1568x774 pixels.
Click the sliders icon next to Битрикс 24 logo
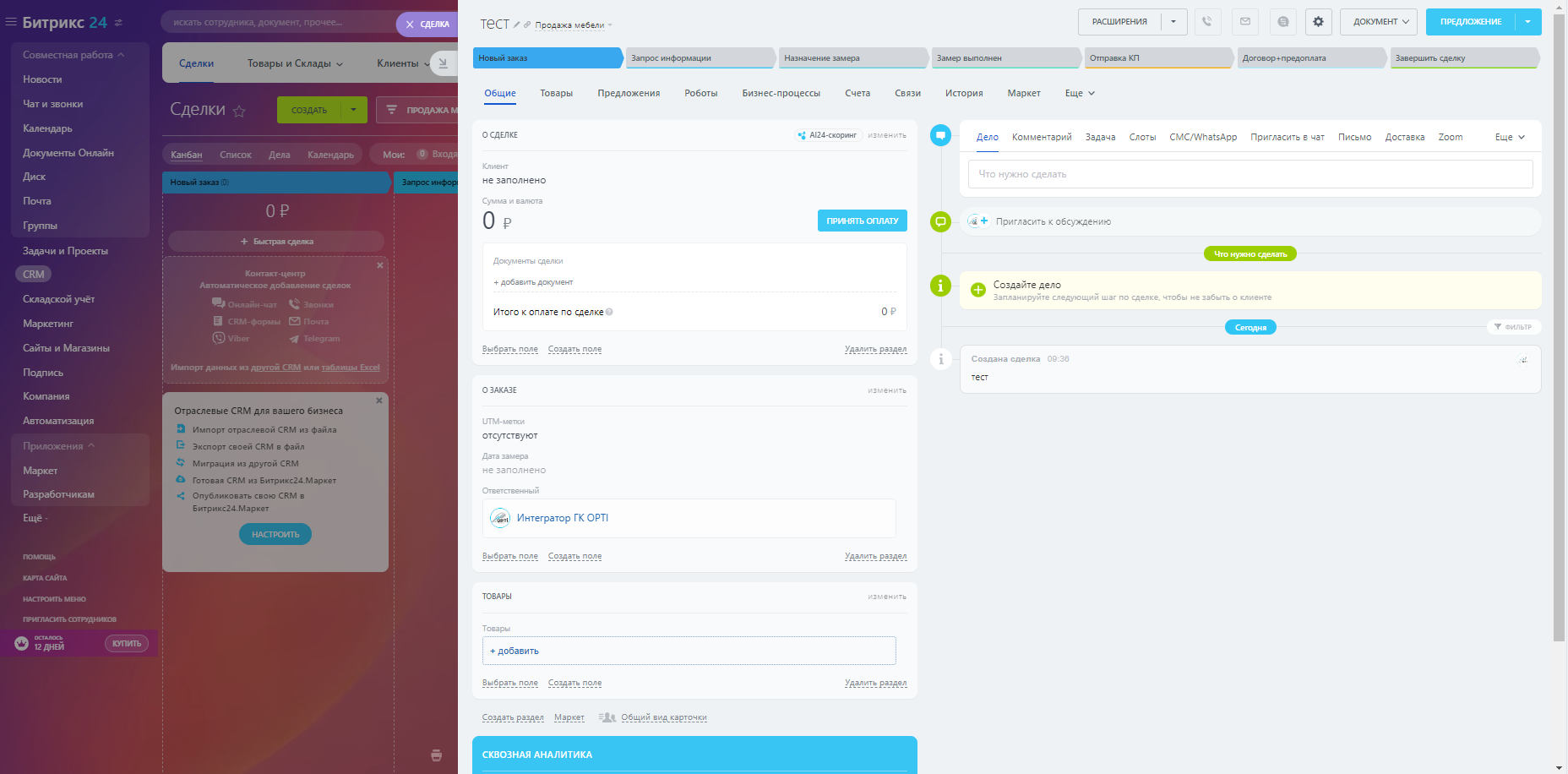pos(118,23)
